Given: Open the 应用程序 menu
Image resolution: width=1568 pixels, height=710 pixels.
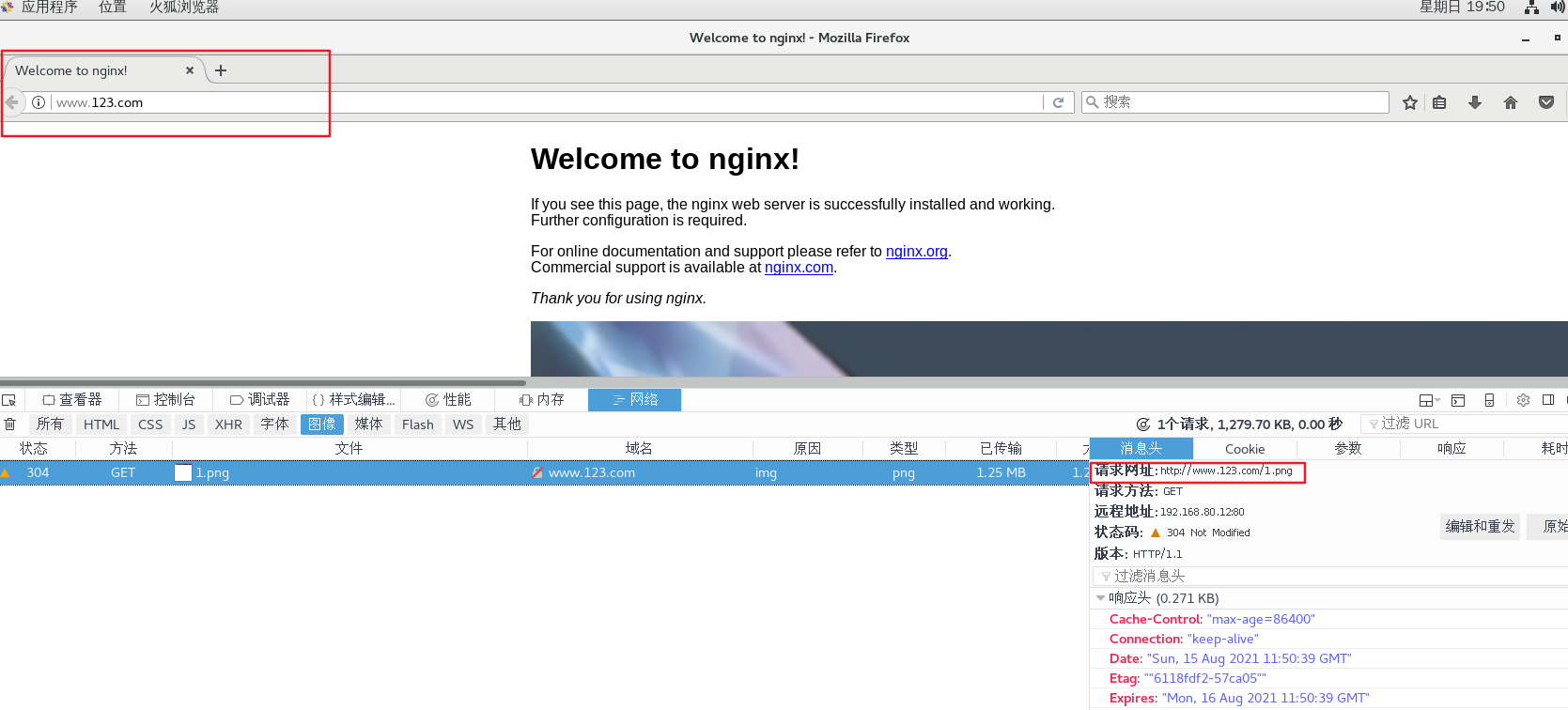Looking at the screenshot, I should [50, 8].
